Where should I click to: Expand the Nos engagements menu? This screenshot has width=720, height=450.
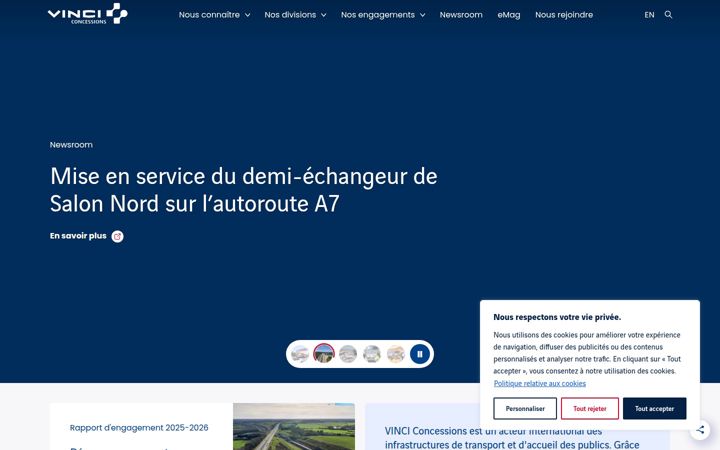coord(383,15)
